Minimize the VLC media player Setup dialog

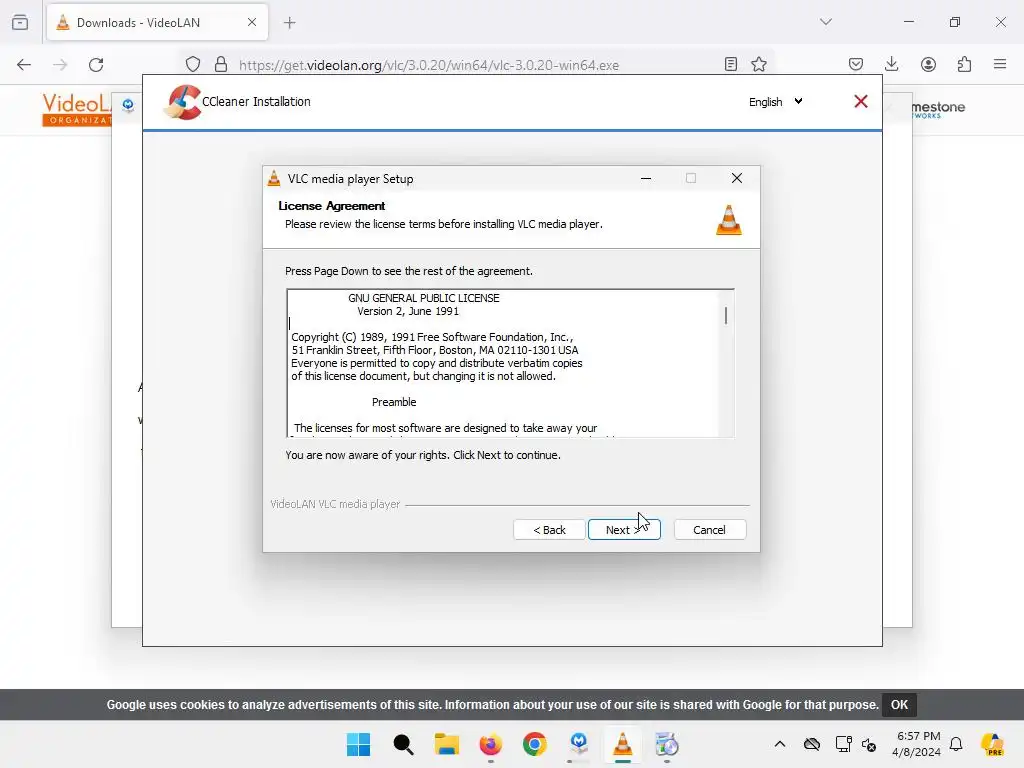(x=646, y=178)
